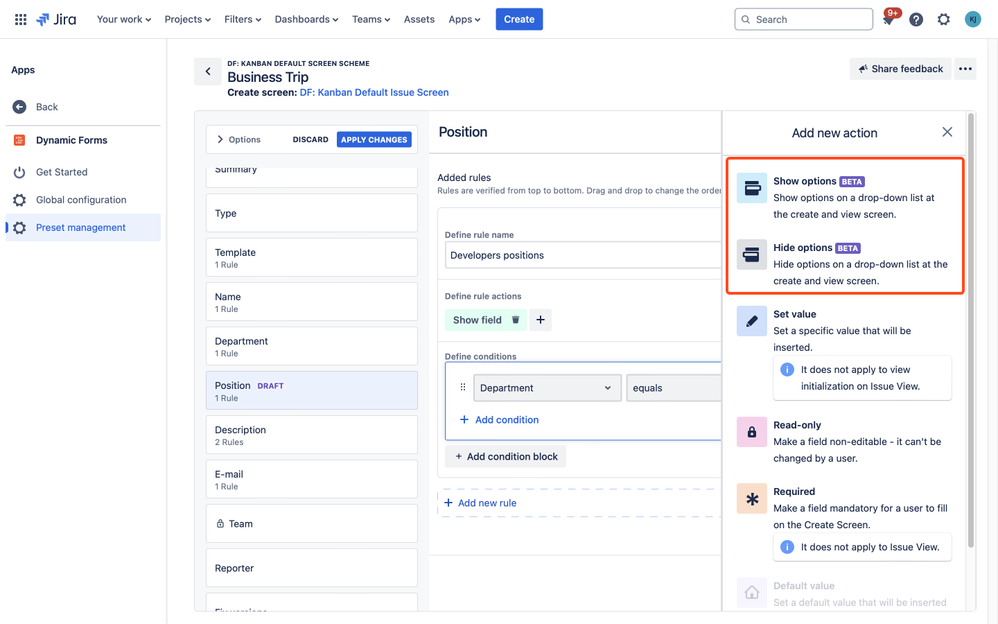Click the lock icon on Team field
Screen dimensions: 998x624
220,523
